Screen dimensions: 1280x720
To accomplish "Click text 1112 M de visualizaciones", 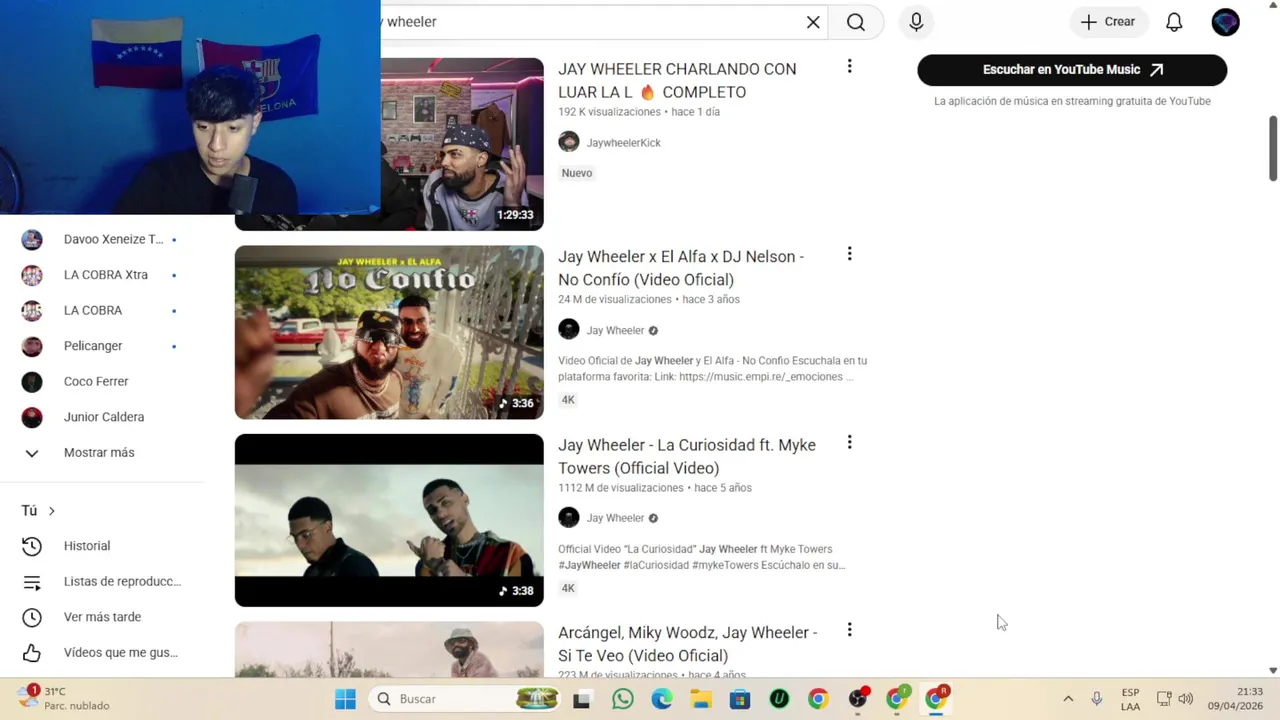I will 621,488.
